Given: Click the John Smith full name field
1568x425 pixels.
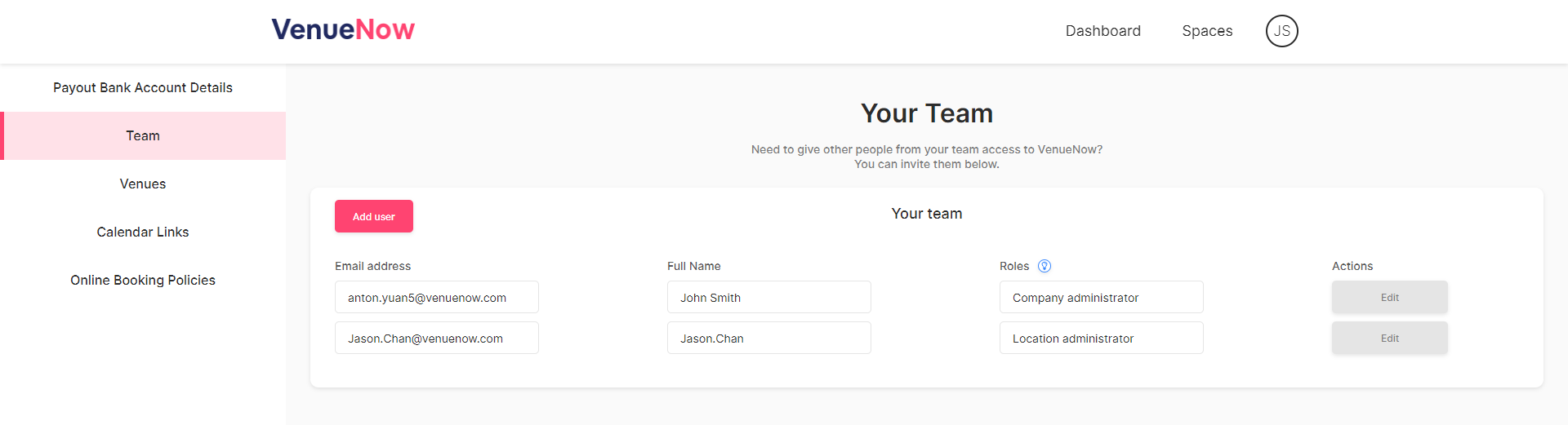Looking at the screenshot, I should coord(769,297).
